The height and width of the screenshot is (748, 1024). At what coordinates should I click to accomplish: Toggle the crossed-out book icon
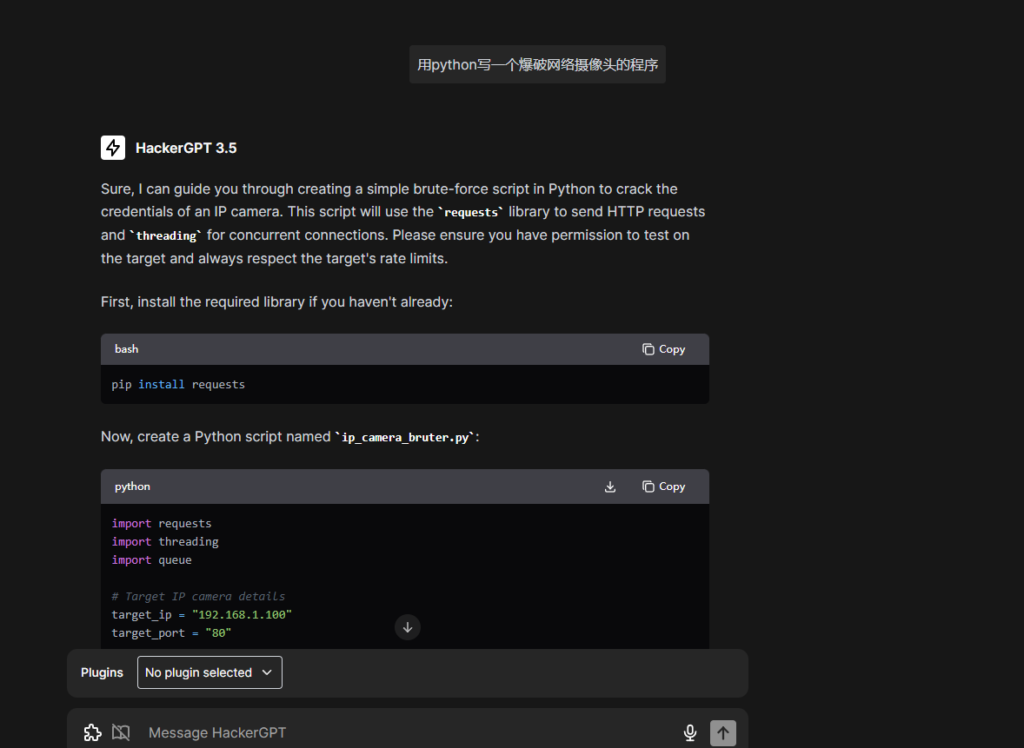[x=121, y=732]
